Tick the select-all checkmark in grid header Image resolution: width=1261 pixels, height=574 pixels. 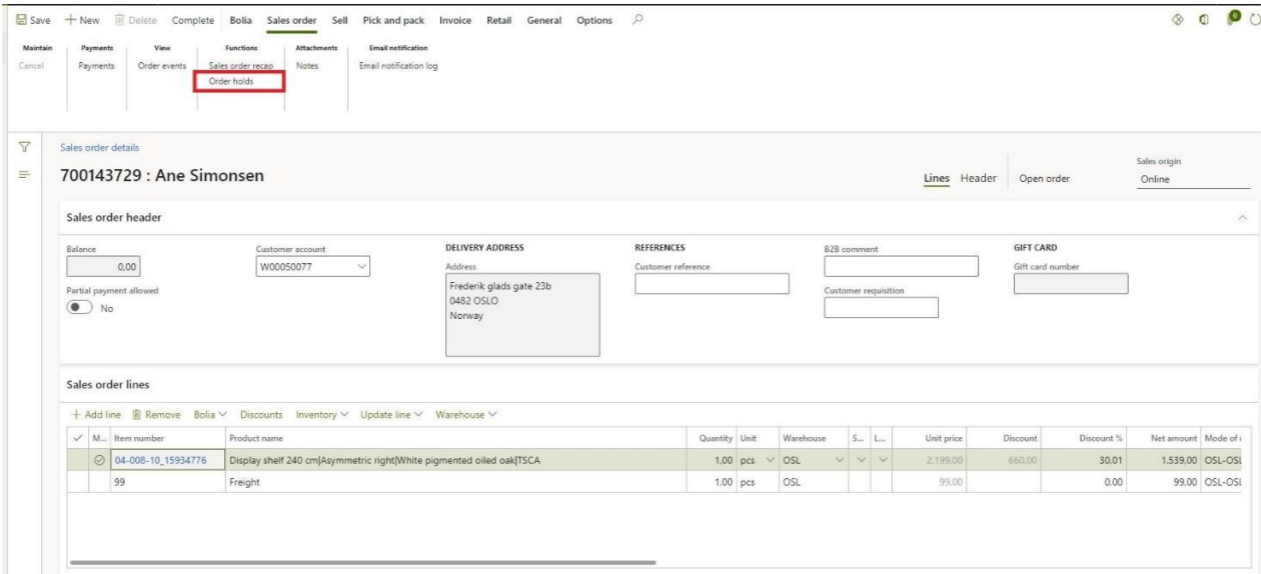pos(78,438)
